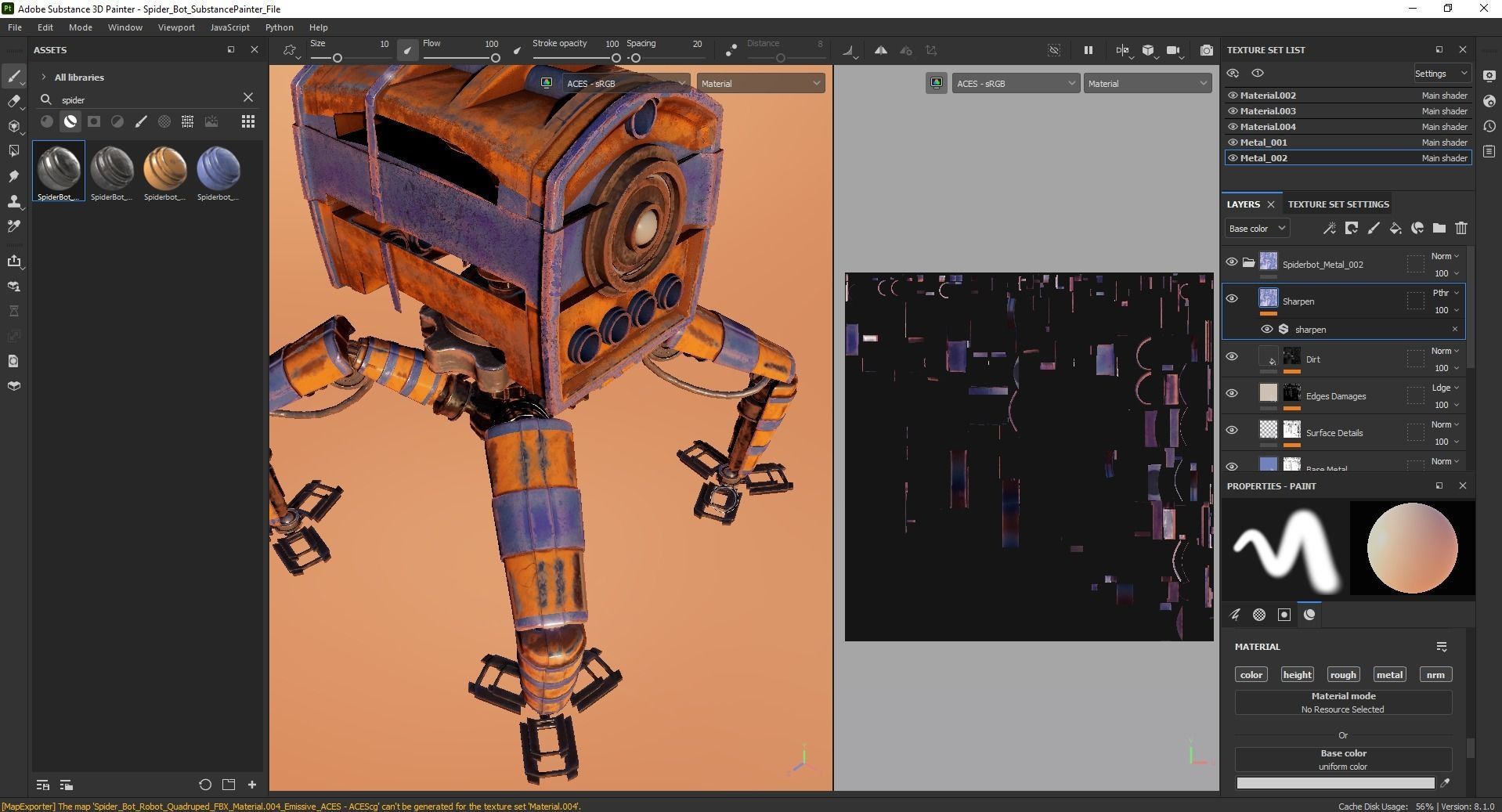
Task: Toggle the metal channel button in Material
Action: (1389, 675)
